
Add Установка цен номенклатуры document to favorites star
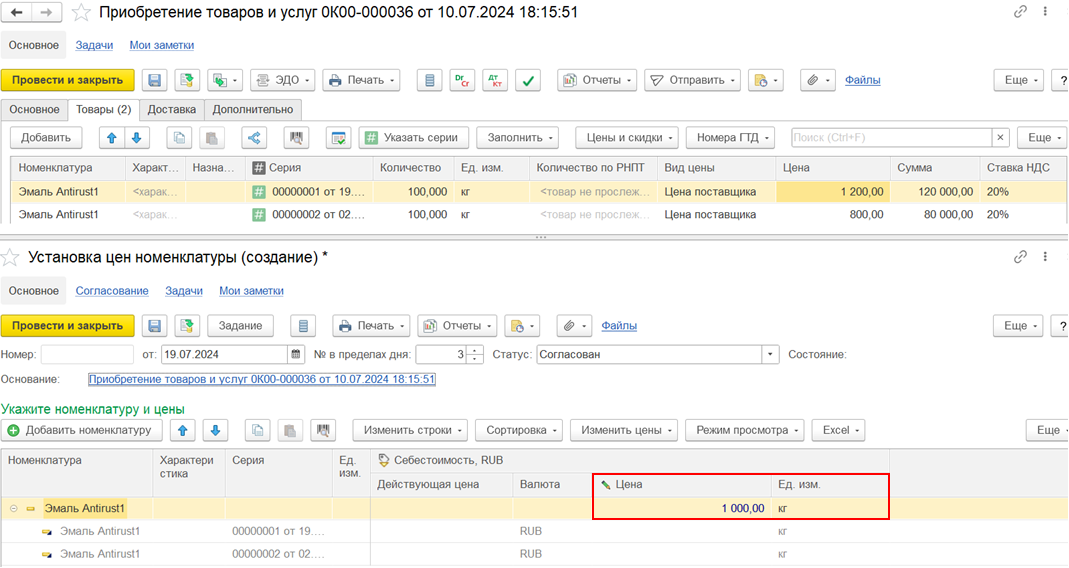[11, 258]
